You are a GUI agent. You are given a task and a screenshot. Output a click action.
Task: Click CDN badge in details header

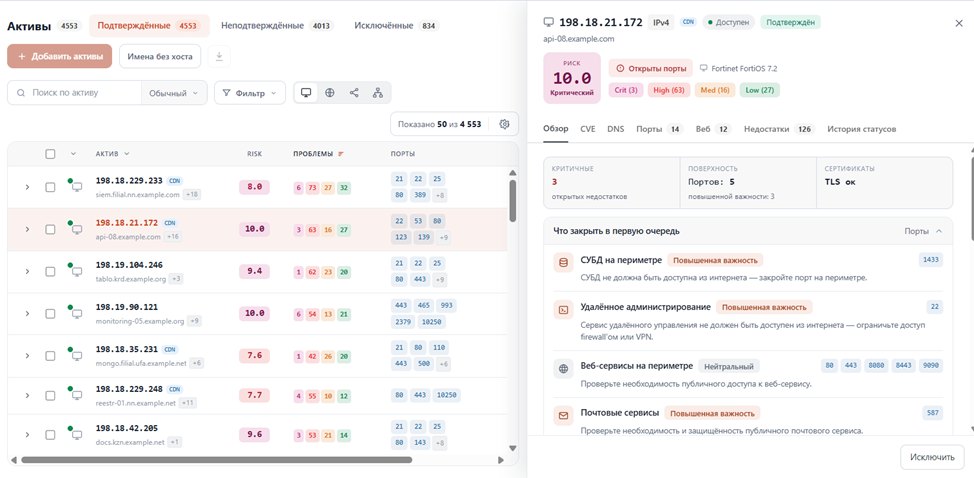click(x=688, y=22)
